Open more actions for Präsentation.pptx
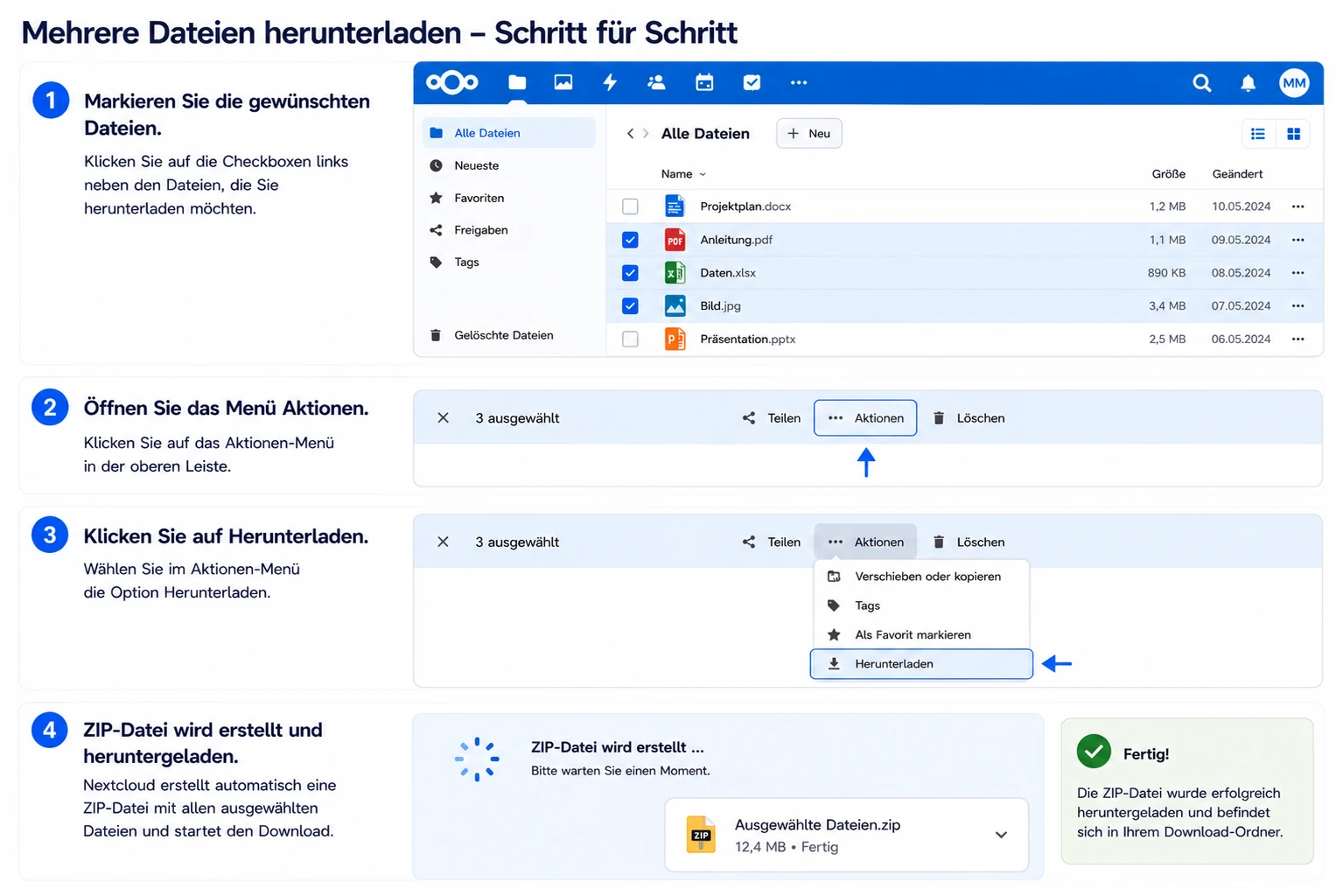Viewport: 1343px width, 896px height. click(1298, 339)
